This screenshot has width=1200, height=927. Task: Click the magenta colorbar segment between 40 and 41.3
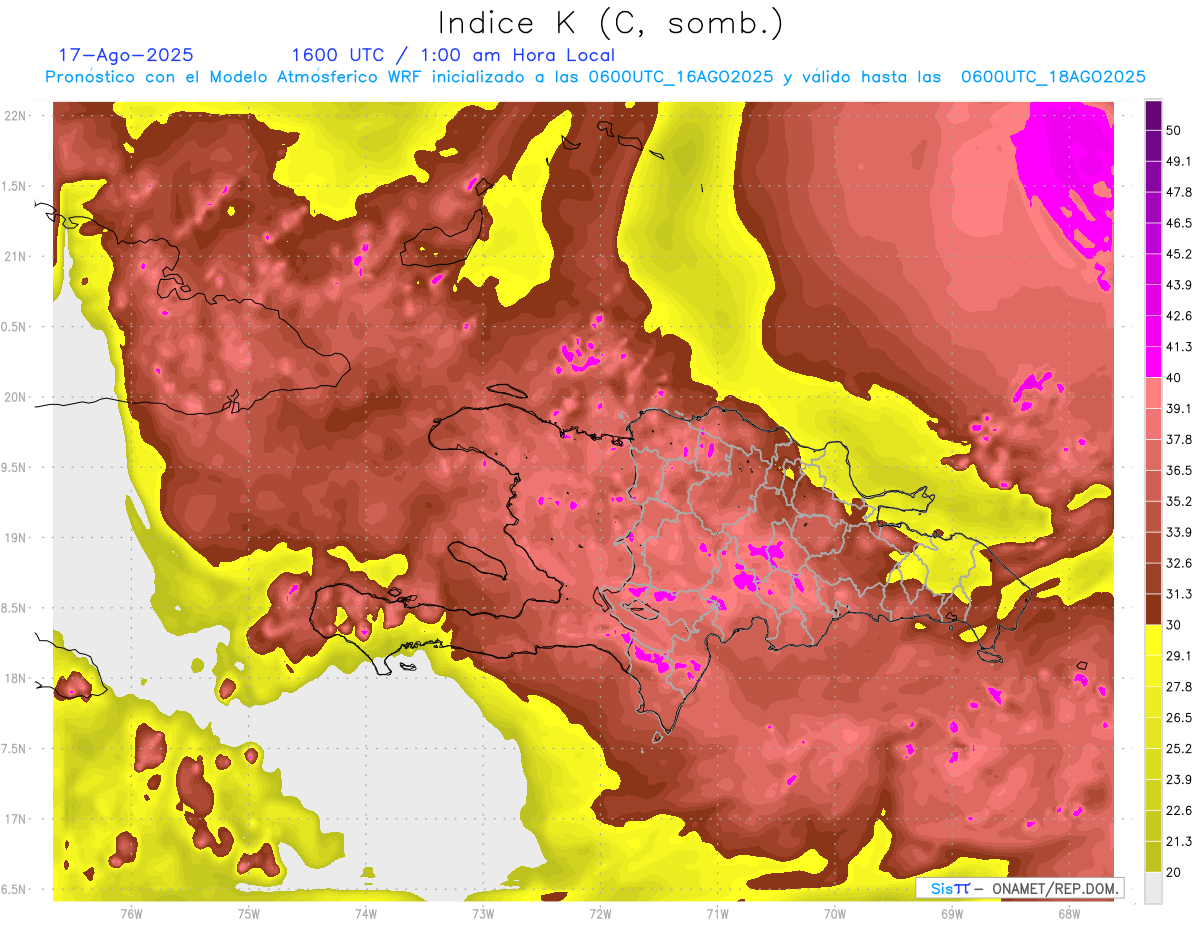(1153, 362)
